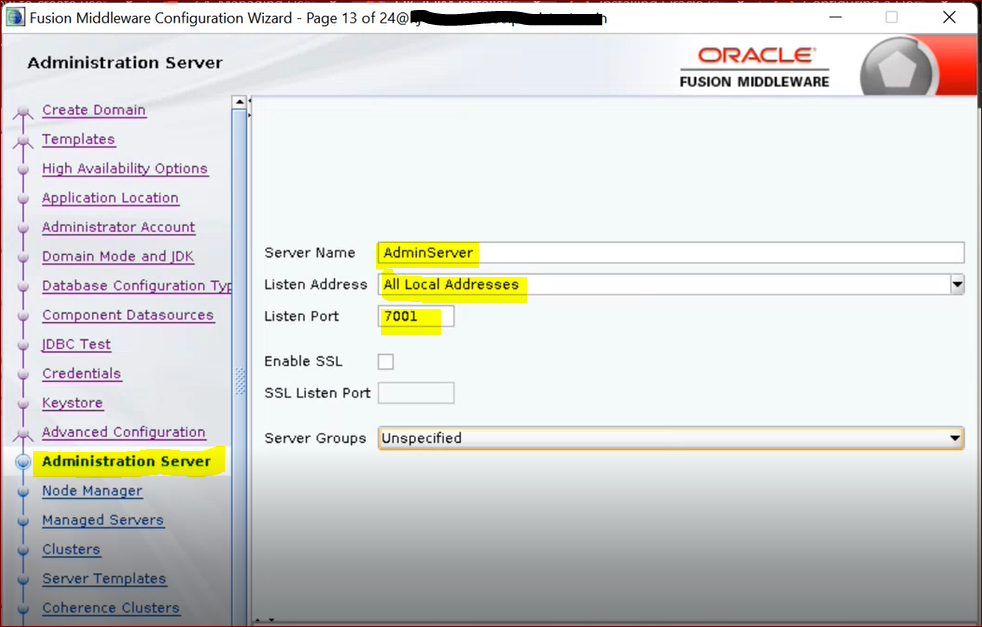Screen dimensions: 982x627
Task: Click the Credentials step bullet icon
Action: point(23,375)
